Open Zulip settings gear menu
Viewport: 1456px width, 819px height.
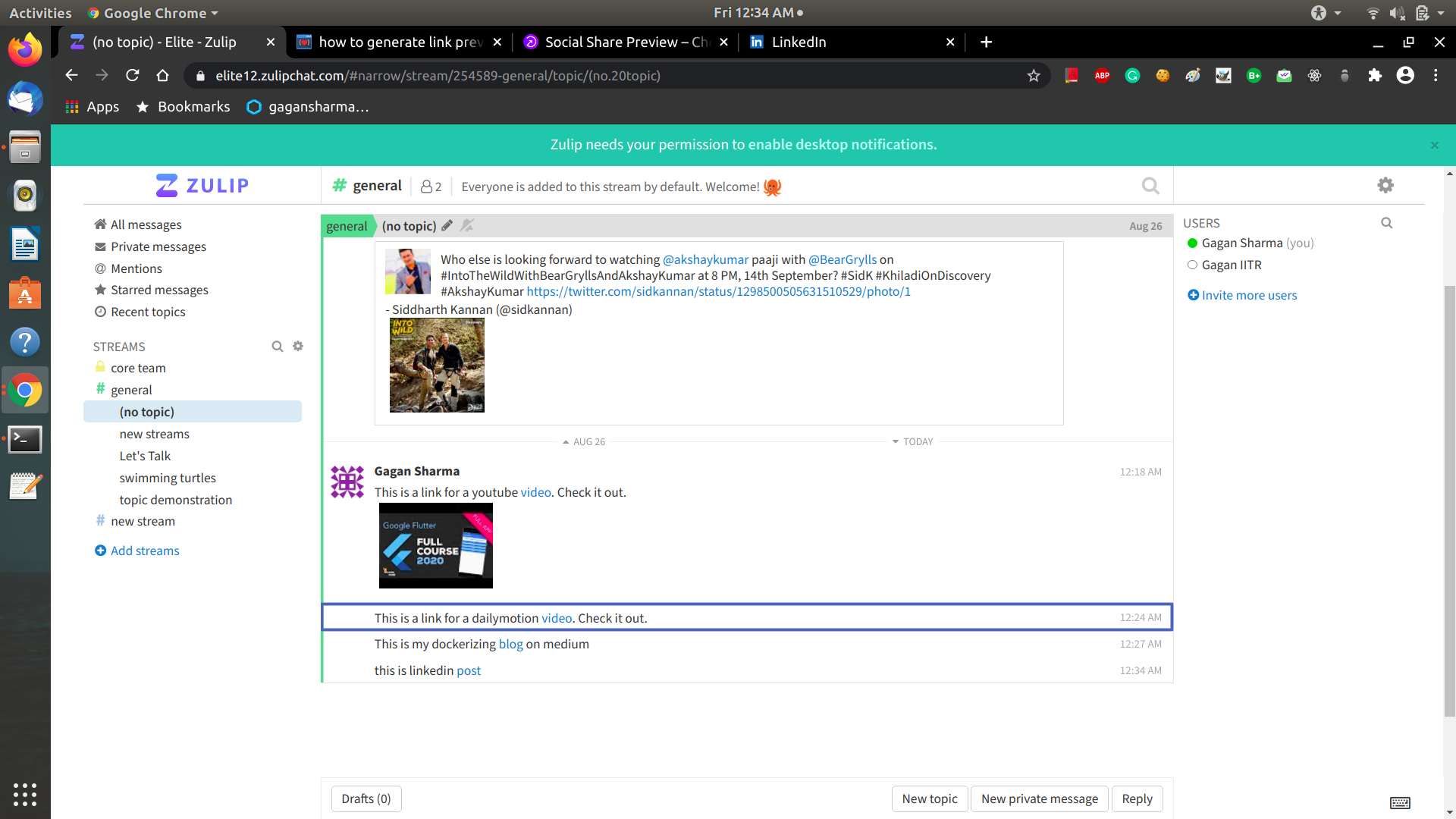(x=1385, y=185)
